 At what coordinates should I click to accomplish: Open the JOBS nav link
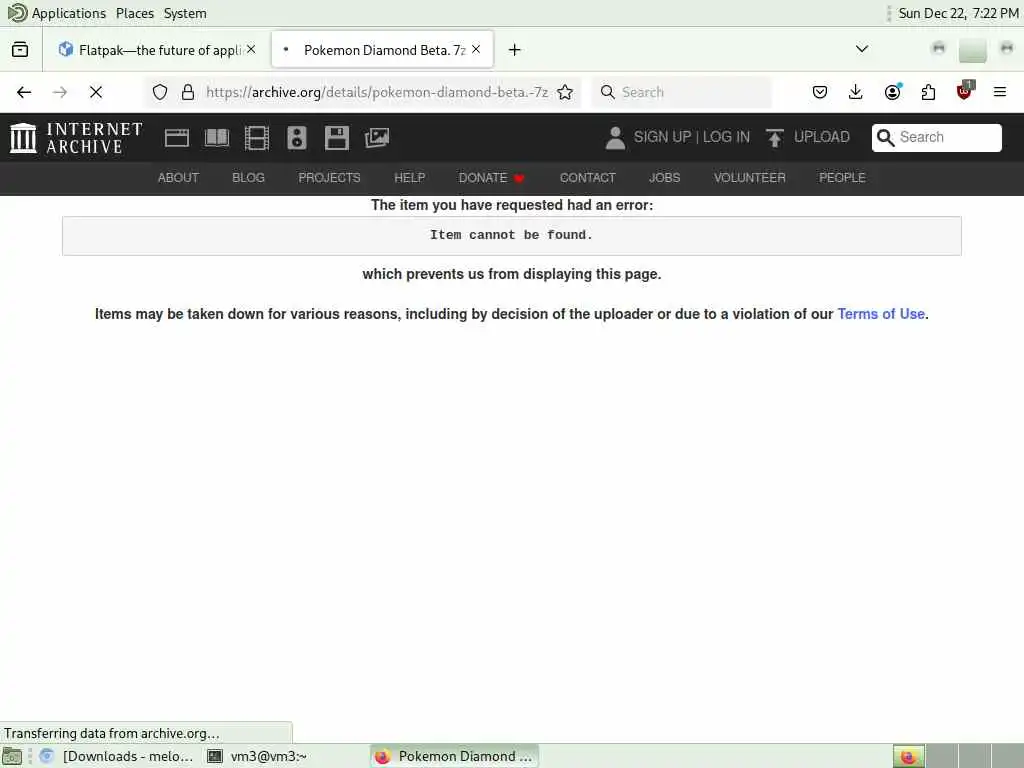pos(664,178)
